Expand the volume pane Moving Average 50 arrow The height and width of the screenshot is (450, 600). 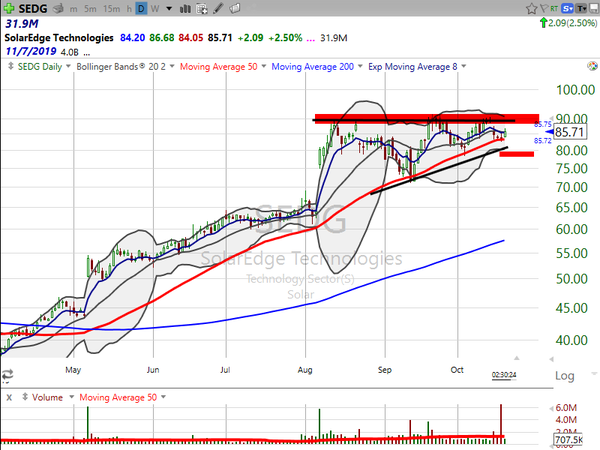(163, 397)
